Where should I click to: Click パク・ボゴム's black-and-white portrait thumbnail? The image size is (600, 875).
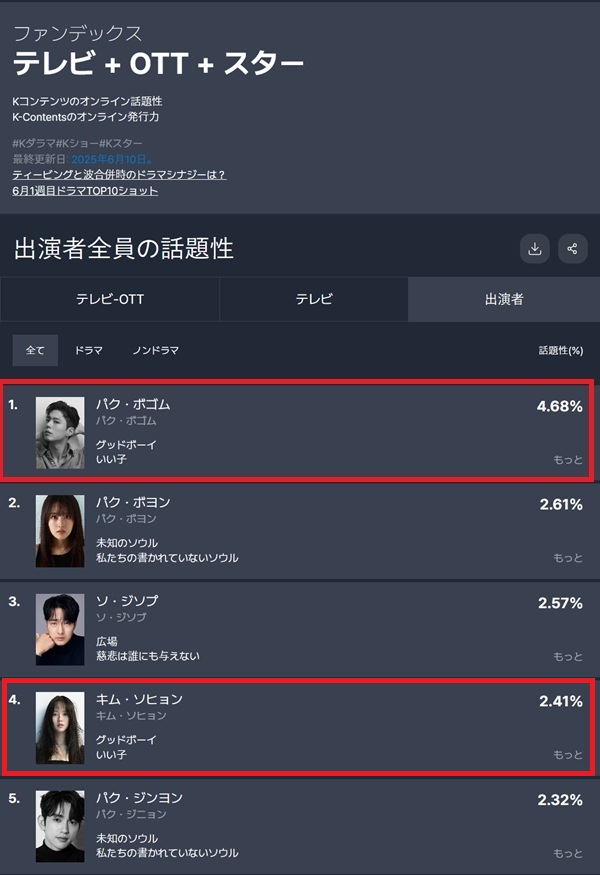tap(60, 433)
